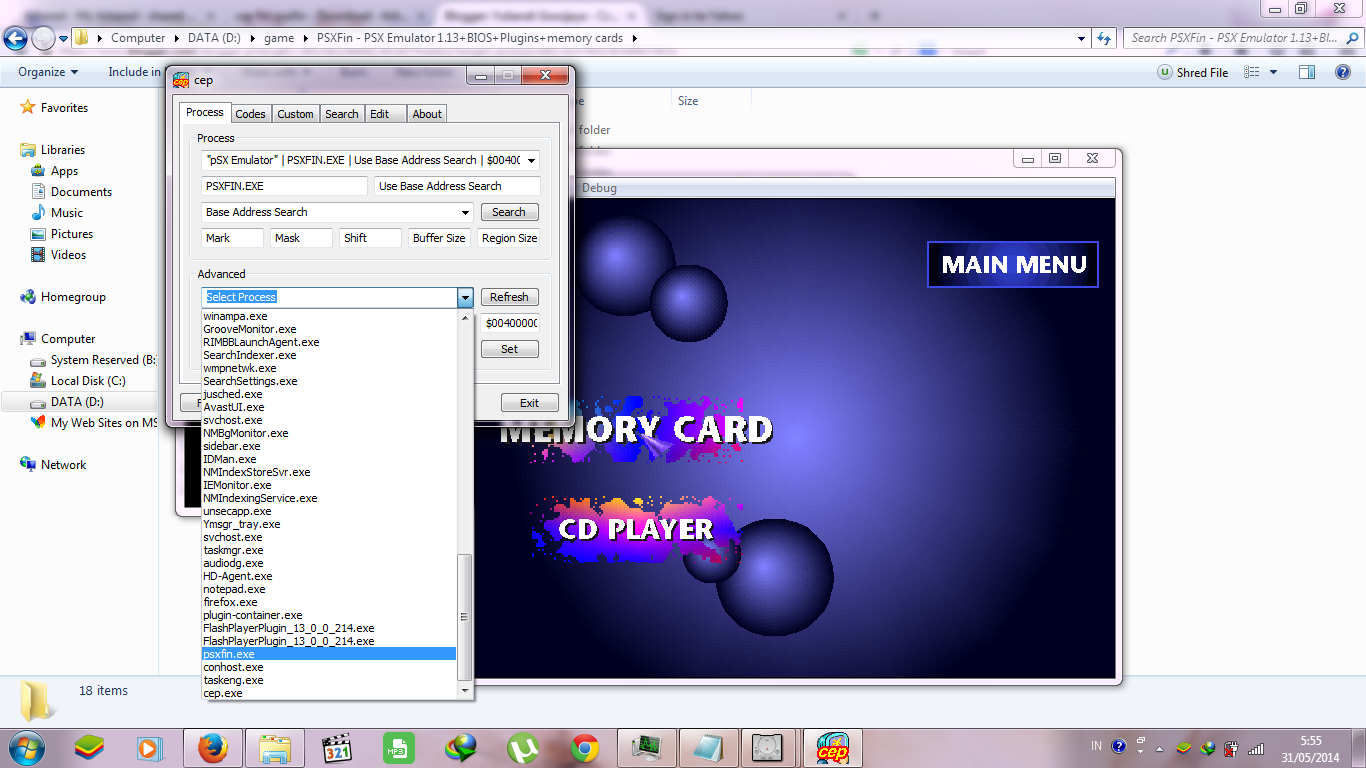Viewport: 1366px width, 768px height.
Task: Check network signal strength in system tray
Action: (x=1255, y=746)
